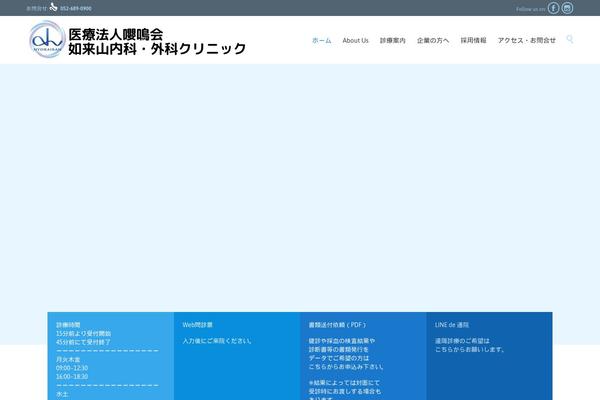
Task: Click the circular clinic logo emblem
Action: click(47, 39)
